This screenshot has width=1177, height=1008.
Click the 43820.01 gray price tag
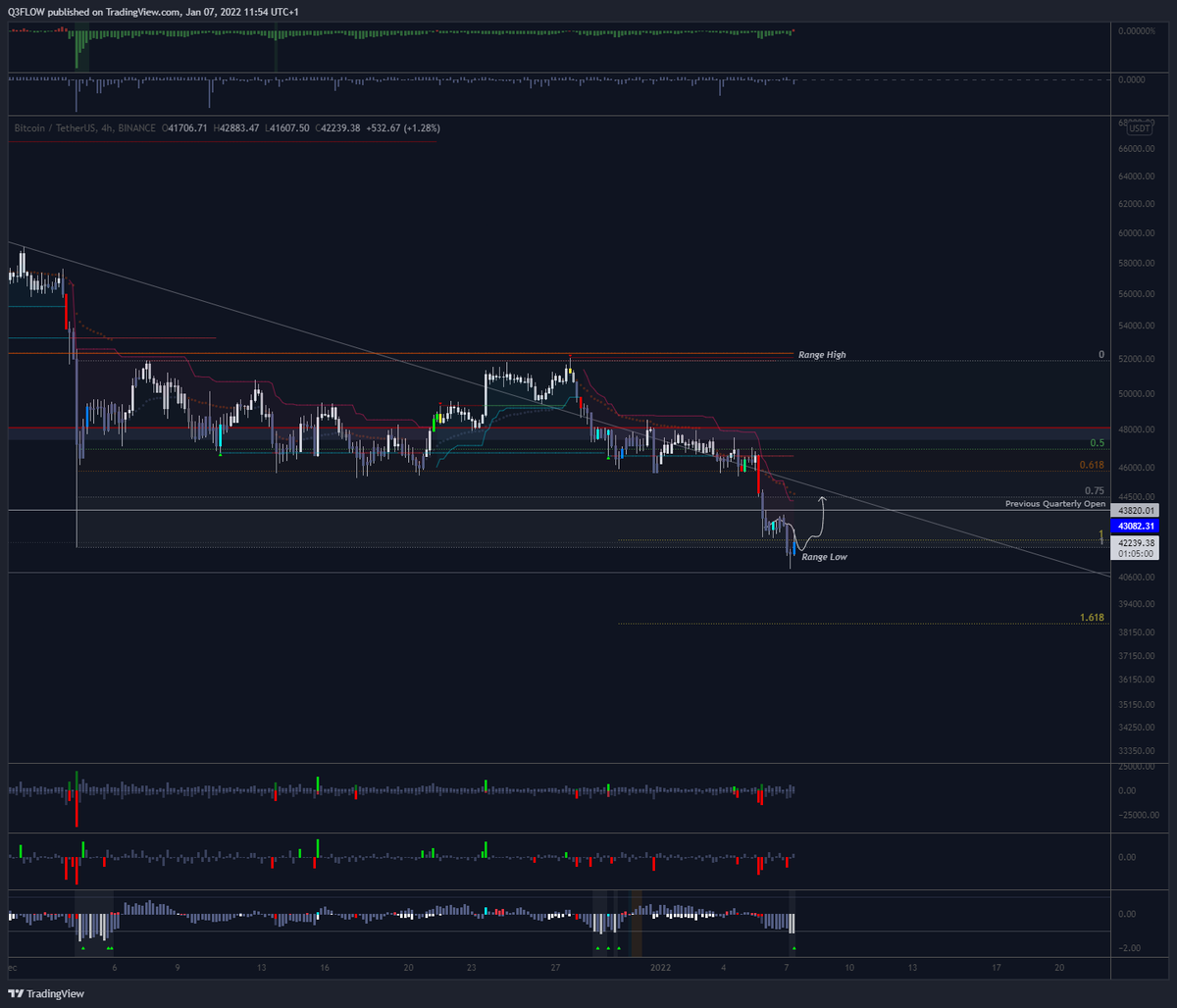[x=1135, y=511]
